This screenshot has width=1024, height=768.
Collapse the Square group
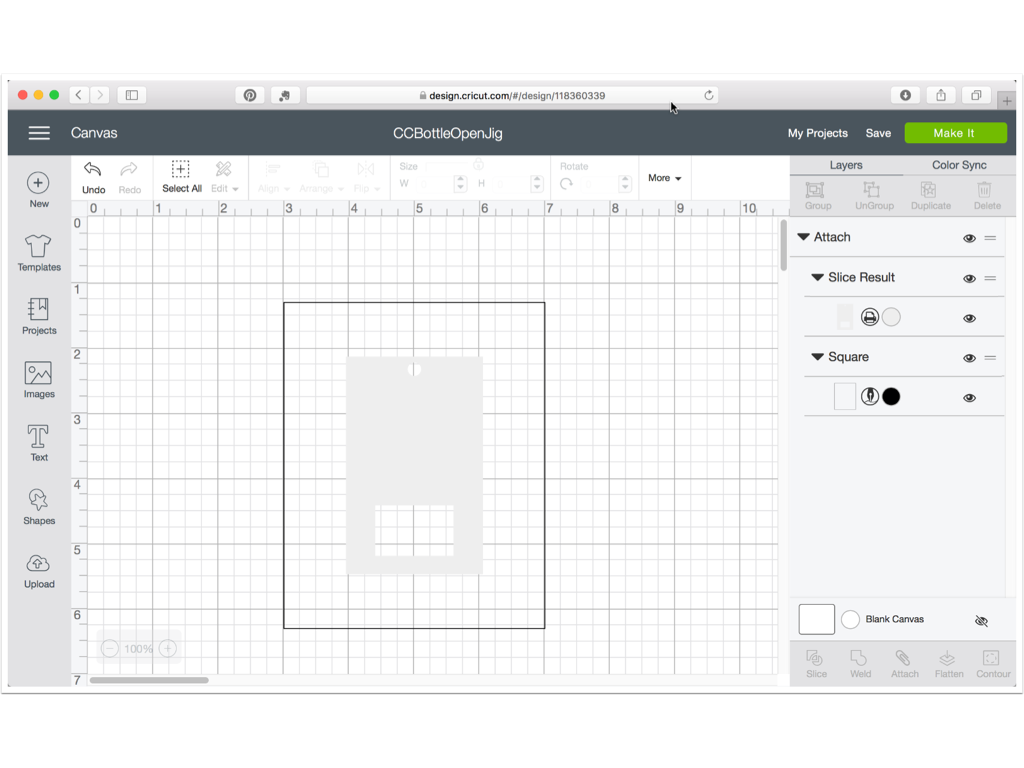tap(817, 357)
